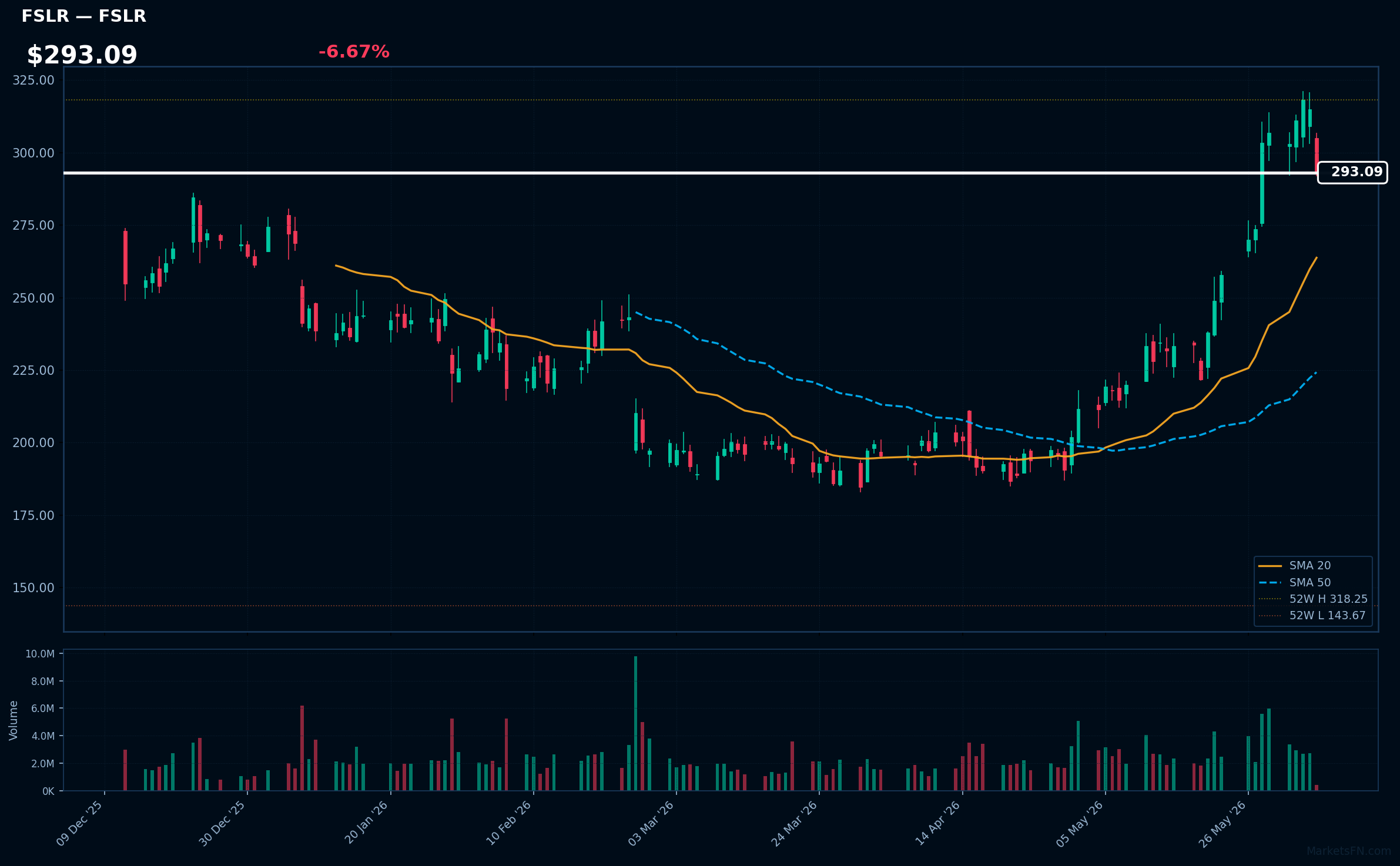Viewport: 1400px width, 866px height.
Task: Click the 175.00 price axis label
Action: pyautogui.click(x=34, y=515)
